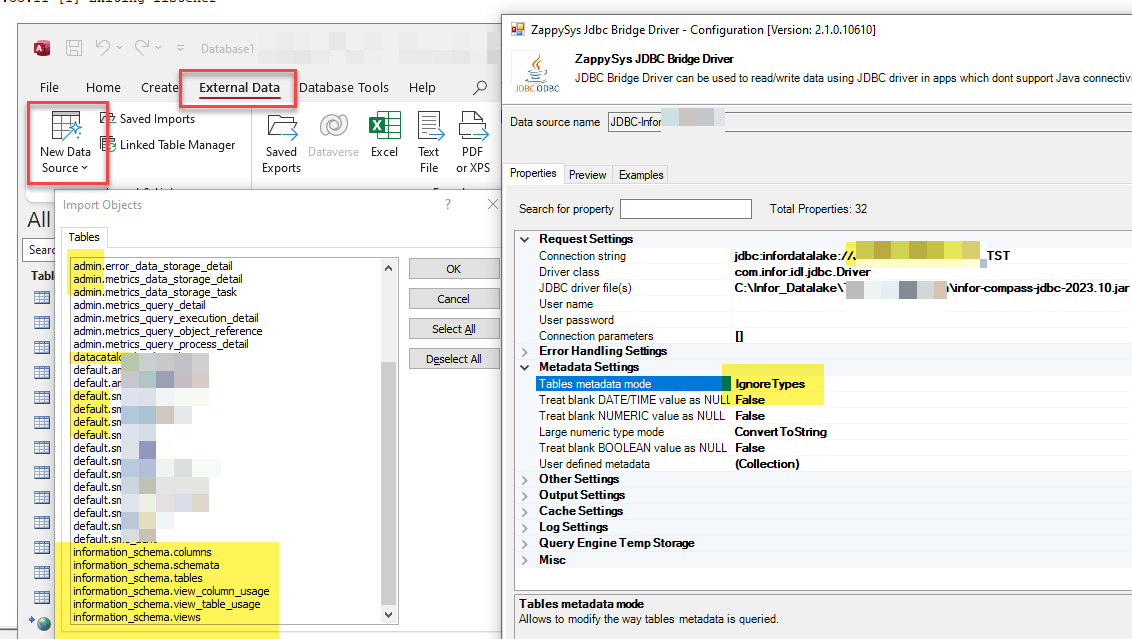Save the database with the Save icon

point(74,48)
